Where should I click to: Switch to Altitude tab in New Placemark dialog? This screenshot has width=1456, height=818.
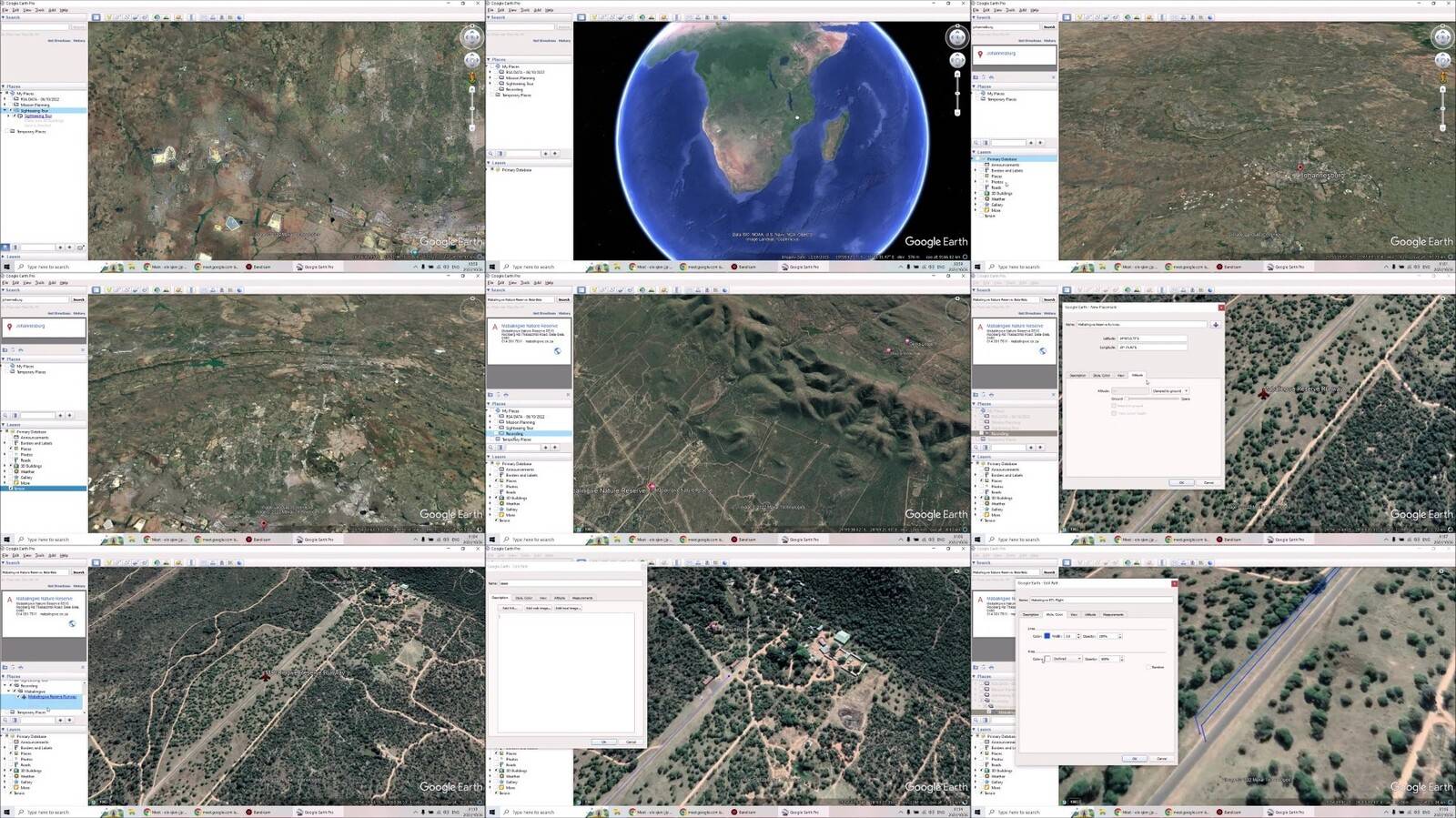[x=1137, y=375]
